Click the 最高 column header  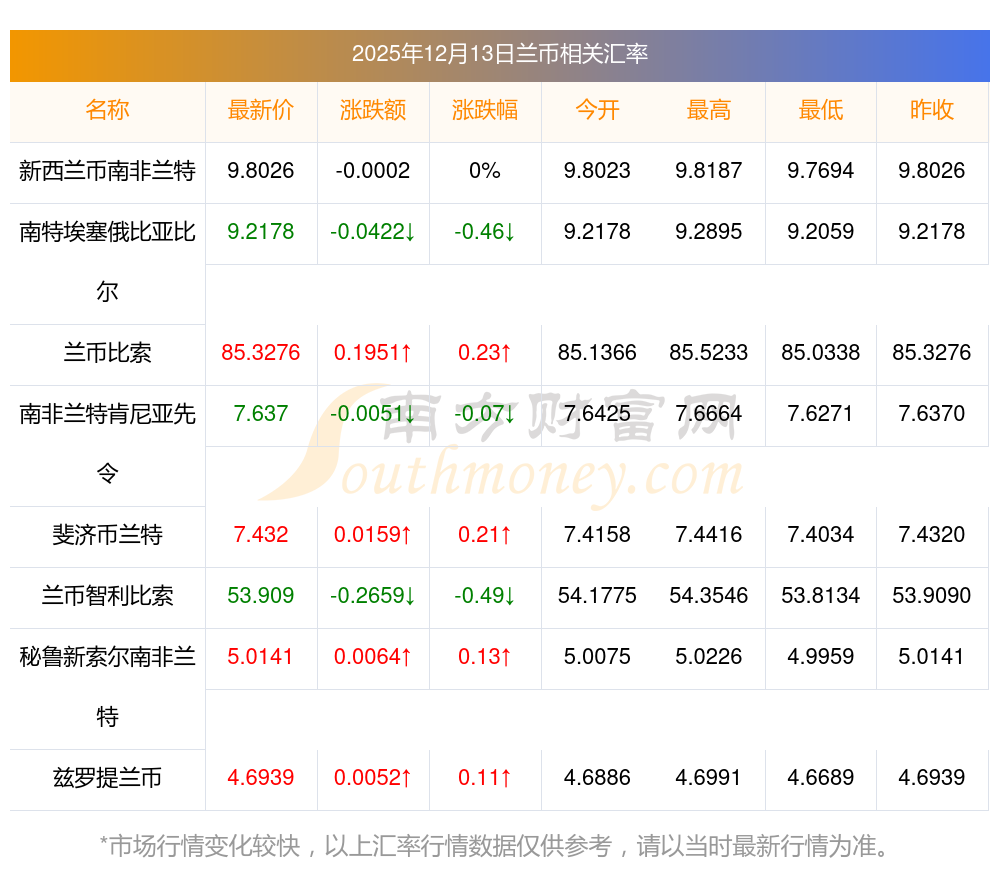pyautogui.click(x=708, y=111)
